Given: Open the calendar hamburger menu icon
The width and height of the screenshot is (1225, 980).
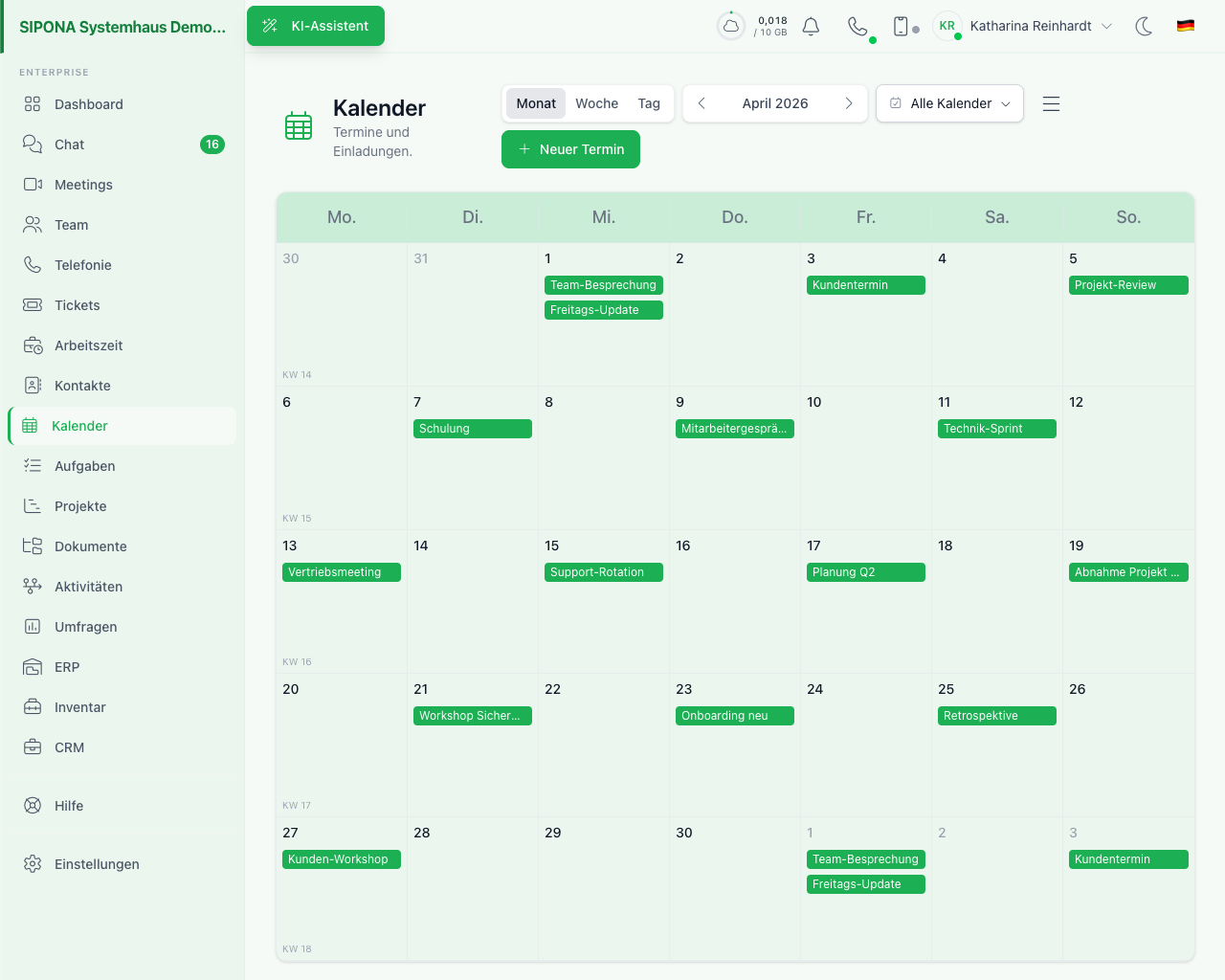Looking at the screenshot, I should (x=1051, y=103).
